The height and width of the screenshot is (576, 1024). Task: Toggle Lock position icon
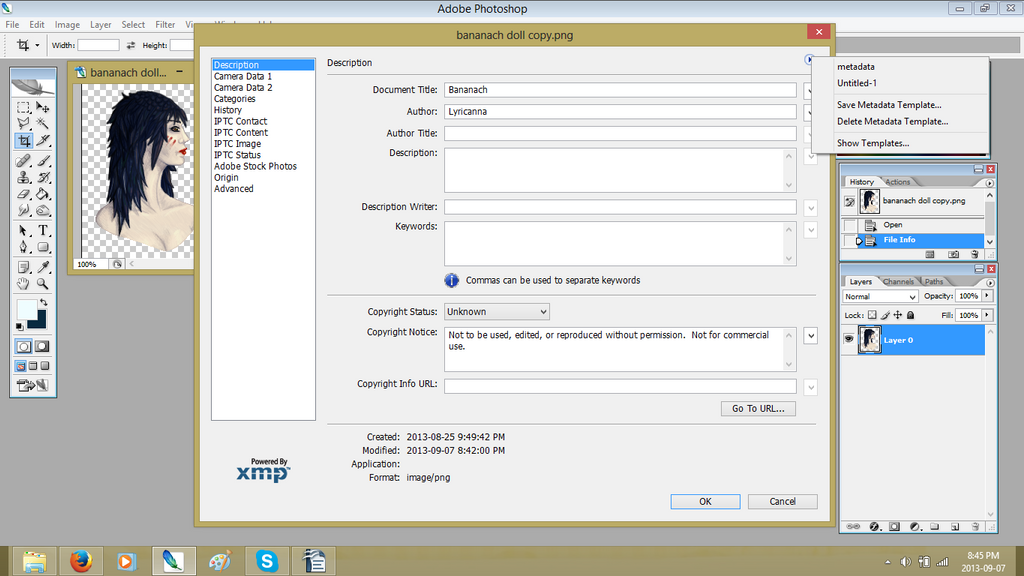898,315
